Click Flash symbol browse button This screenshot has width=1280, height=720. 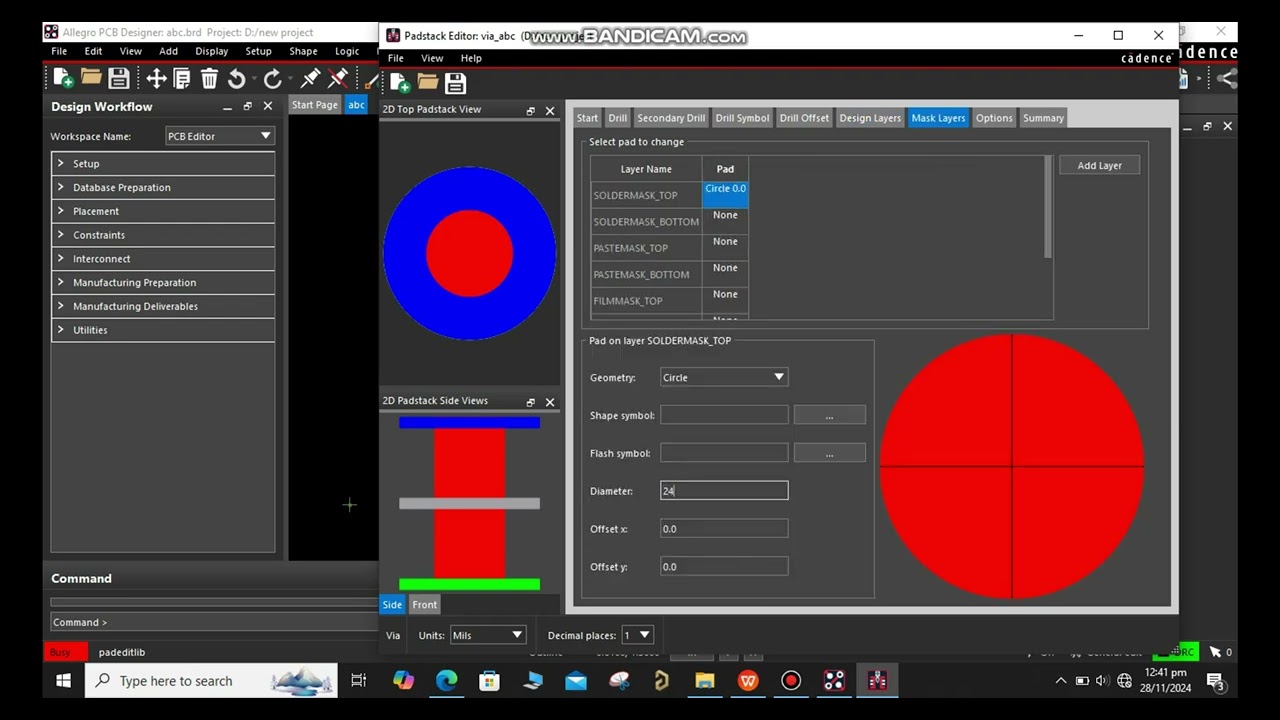click(829, 453)
